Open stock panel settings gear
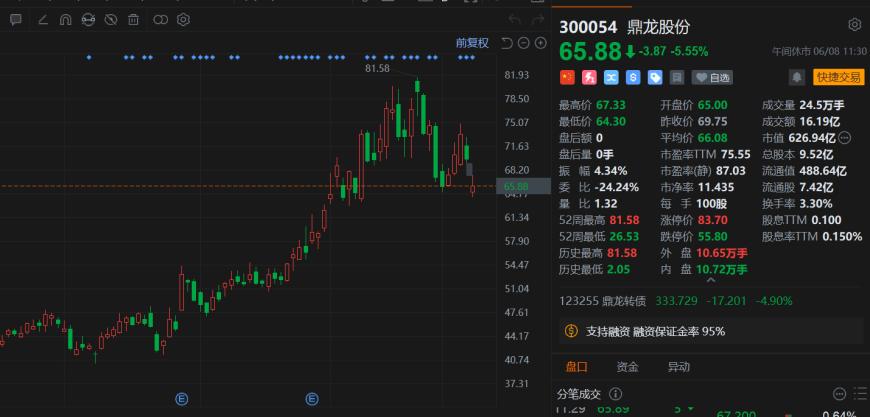870x417 pixels. coord(854,25)
